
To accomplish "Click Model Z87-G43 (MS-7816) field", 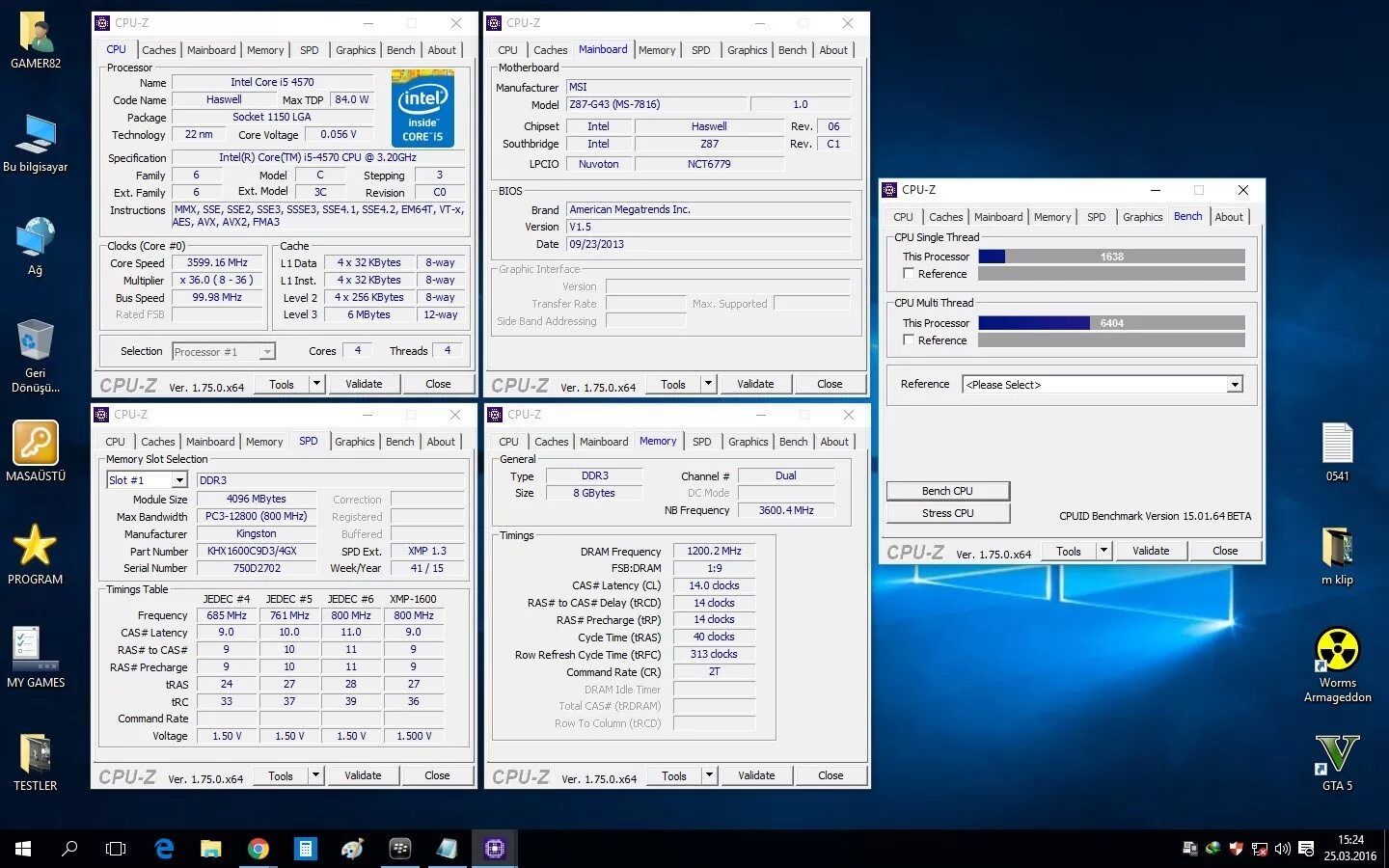I will click(656, 104).
